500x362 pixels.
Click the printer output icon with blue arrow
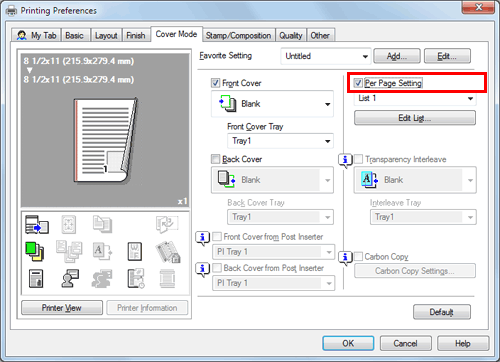click(x=37, y=224)
